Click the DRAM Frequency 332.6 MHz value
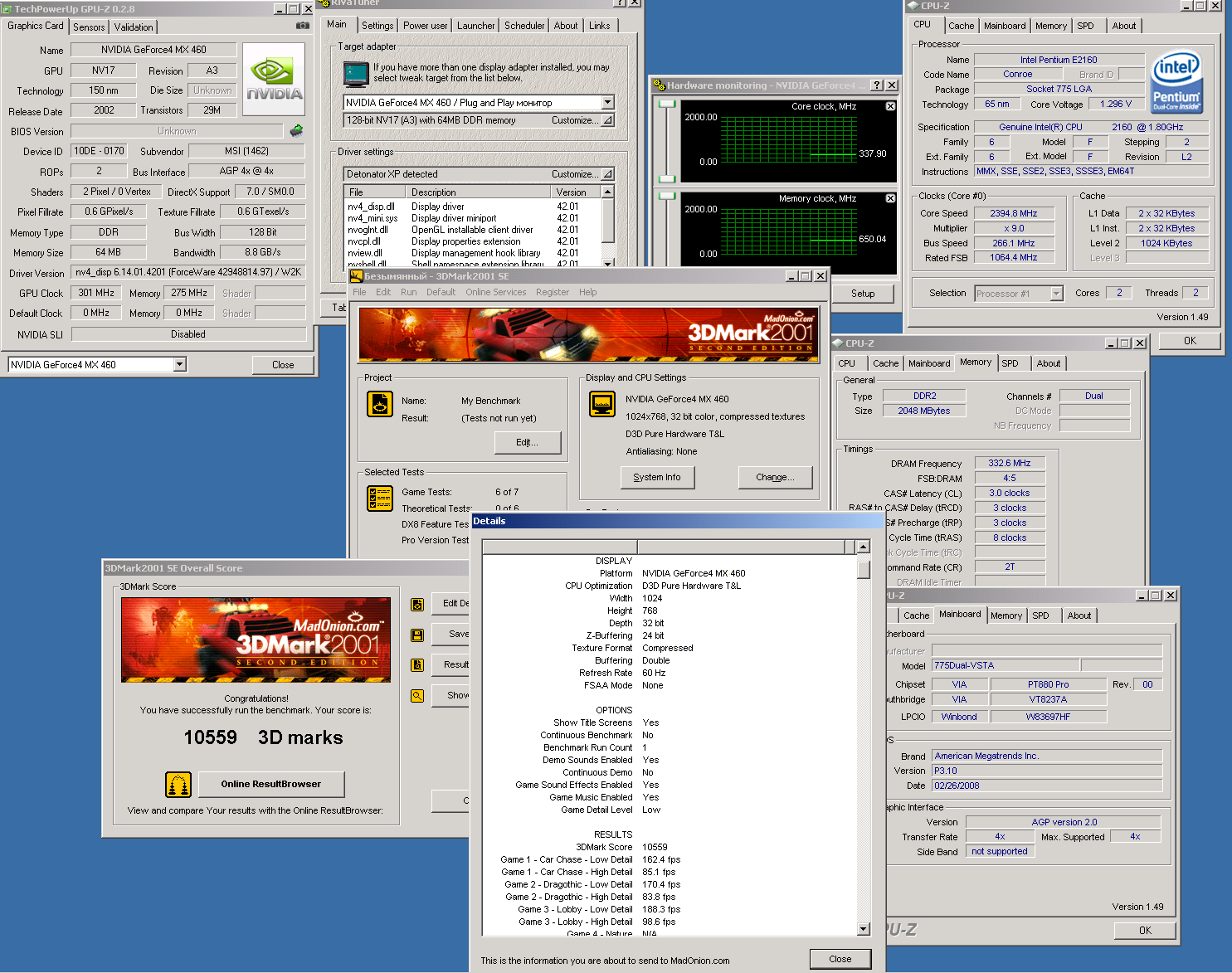 coord(1010,463)
